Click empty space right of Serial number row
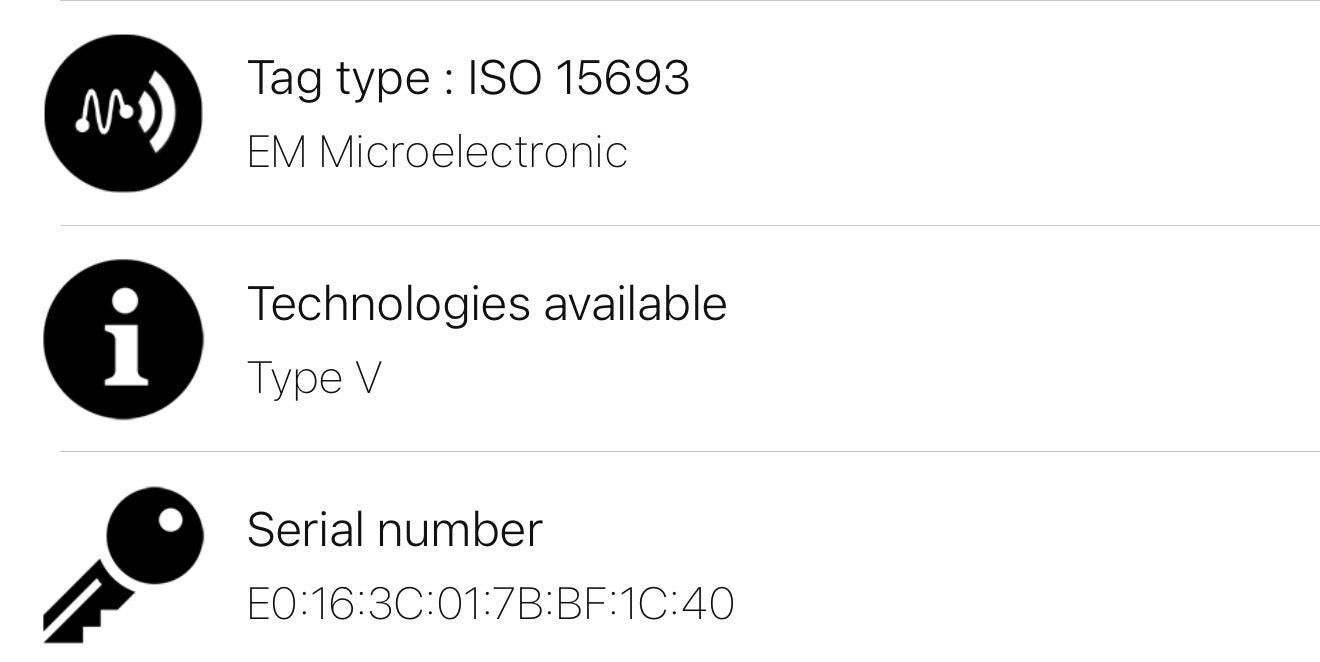This screenshot has width=1320, height=662. 1000,563
